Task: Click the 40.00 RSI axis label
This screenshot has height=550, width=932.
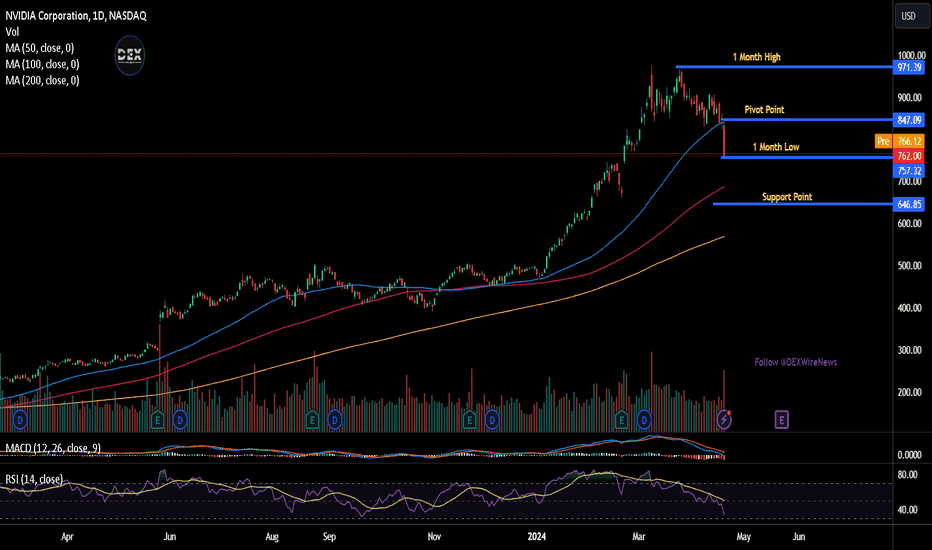Action: [x=907, y=510]
